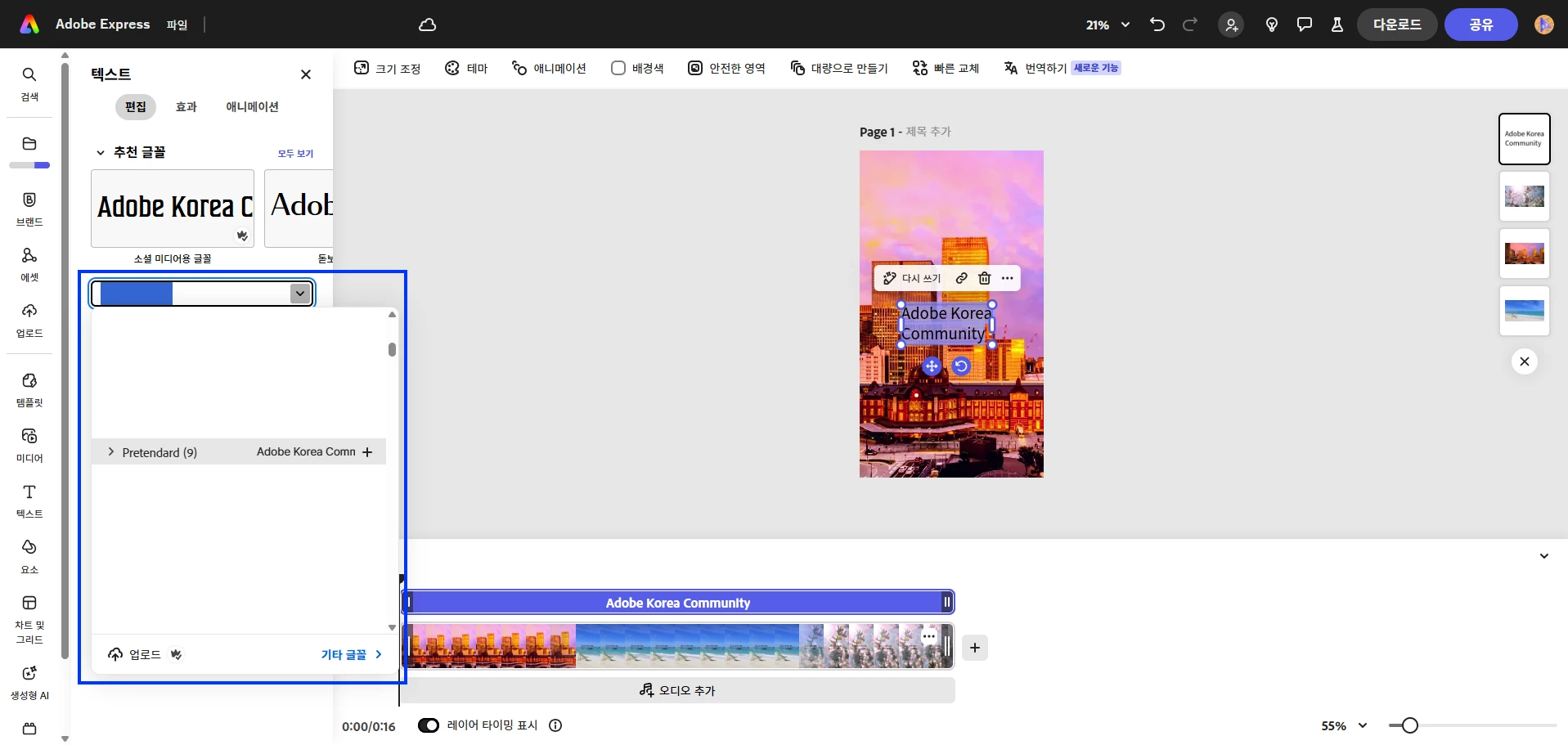The height and width of the screenshot is (745, 1568).
Task: Delete the selected text with trash icon
Action: coord(985,278)
